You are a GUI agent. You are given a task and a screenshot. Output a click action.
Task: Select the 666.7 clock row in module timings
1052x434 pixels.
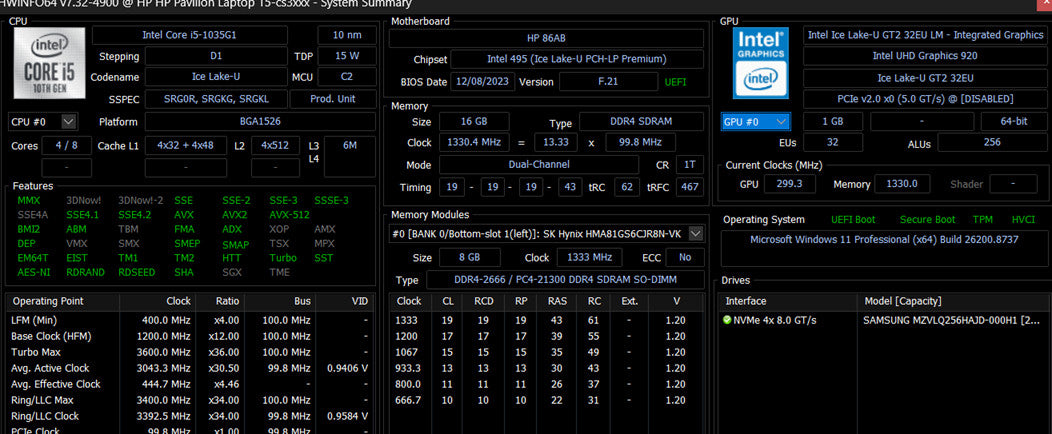(x=547, y=400)
